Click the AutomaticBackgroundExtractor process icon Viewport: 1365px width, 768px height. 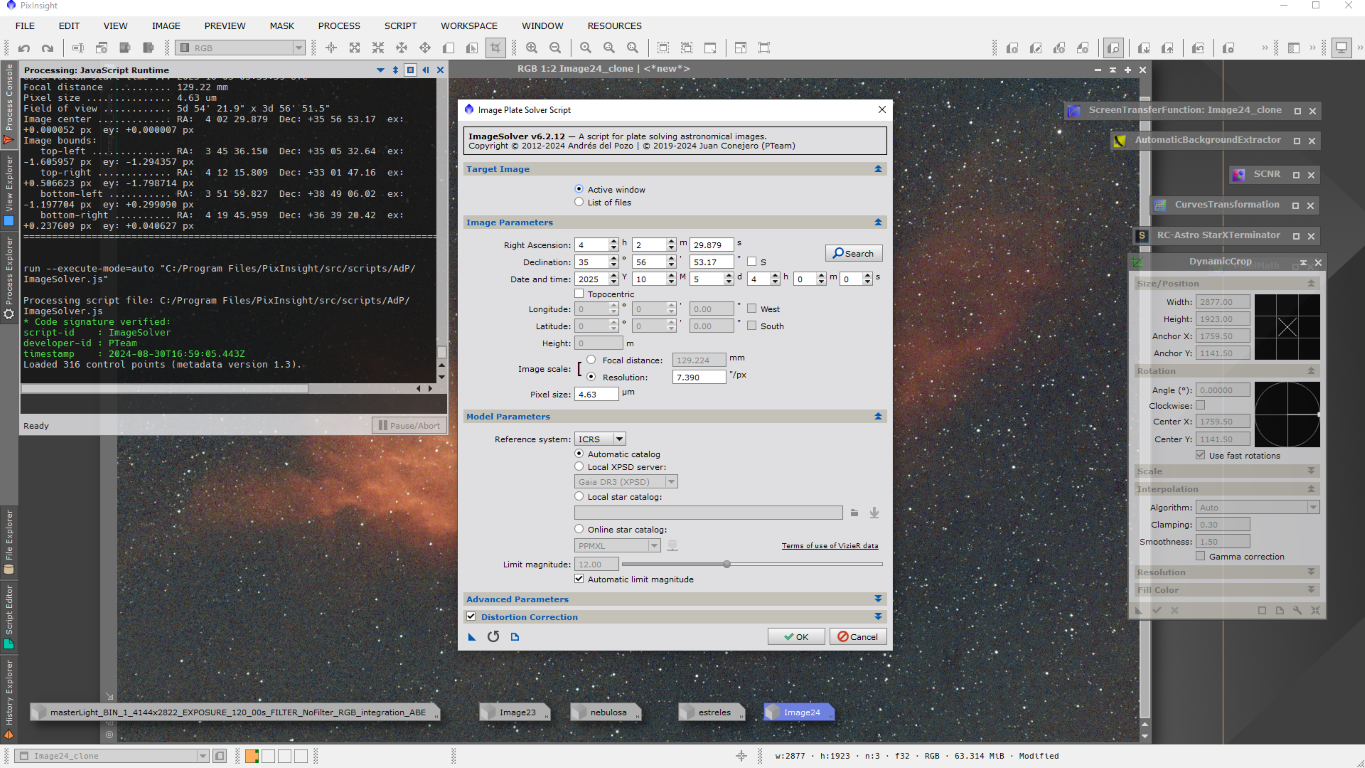point(1120,141)
